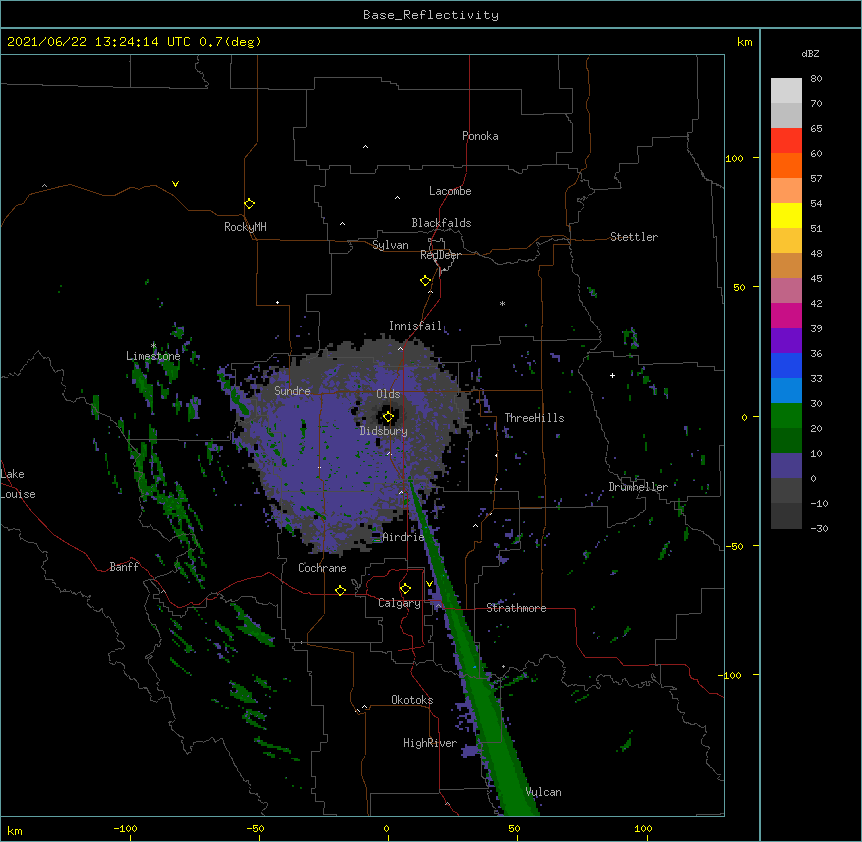862x842 pixels.
Task: Pick the blue 33-36 dBZ legend swatch
Action: [786, 365]
